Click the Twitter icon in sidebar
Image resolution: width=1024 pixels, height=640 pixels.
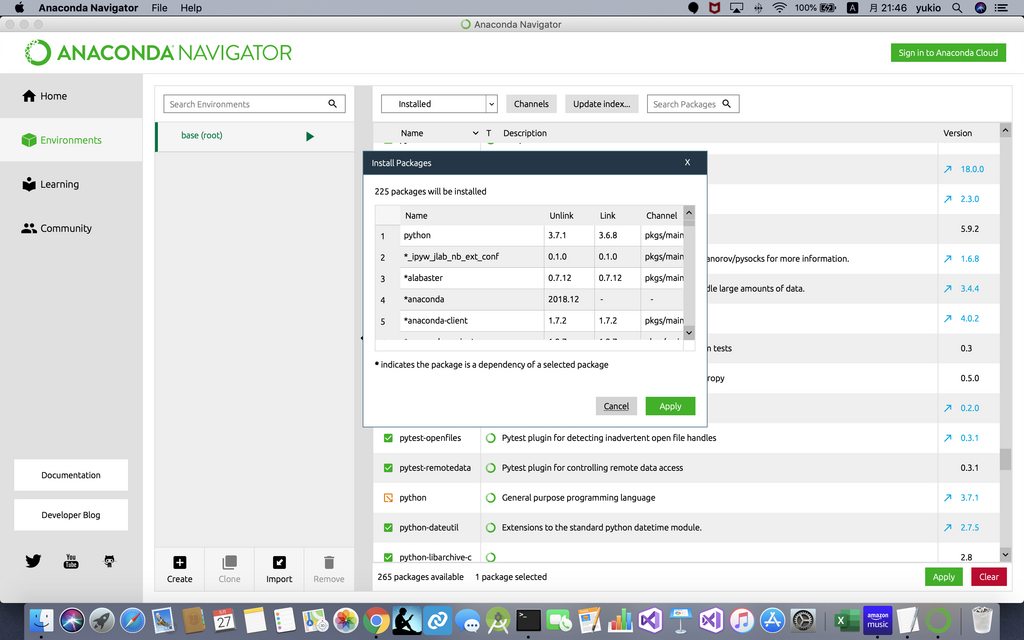(33, 561)
